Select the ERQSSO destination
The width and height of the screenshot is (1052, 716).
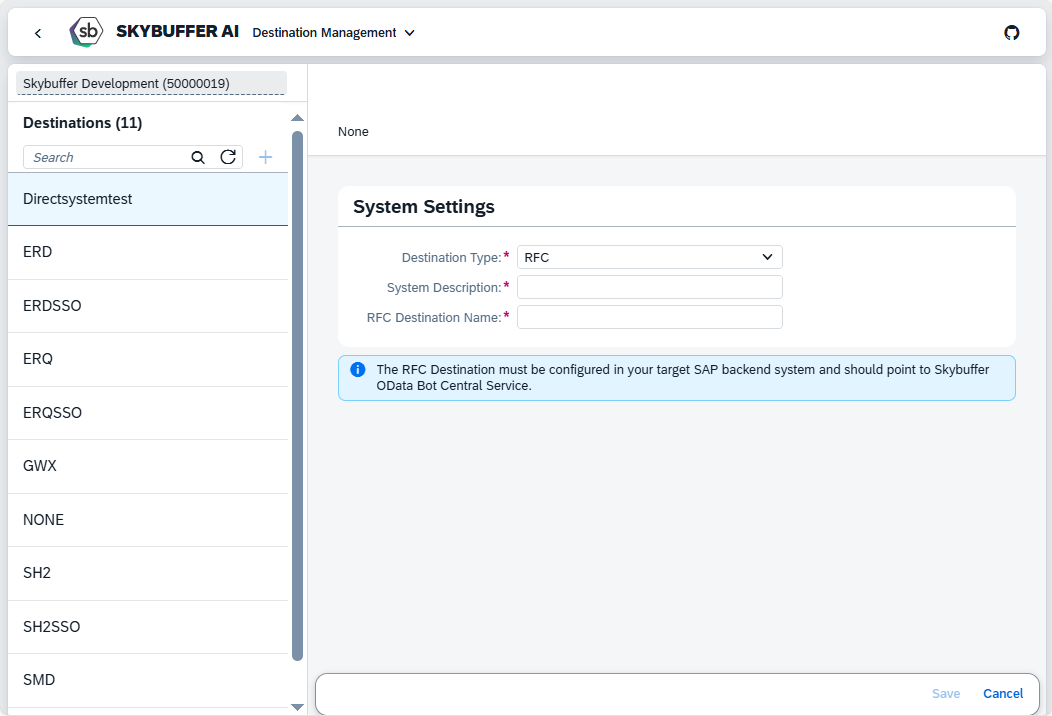point(148,413)
